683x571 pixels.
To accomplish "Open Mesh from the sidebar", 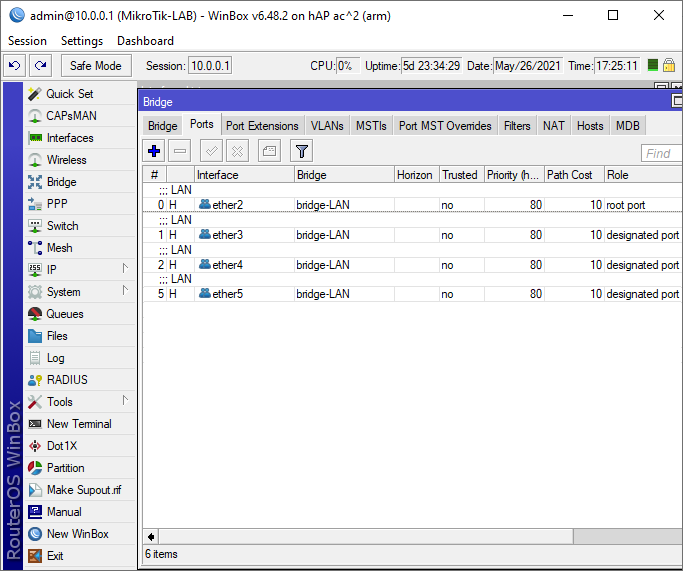I will point(80,248).
